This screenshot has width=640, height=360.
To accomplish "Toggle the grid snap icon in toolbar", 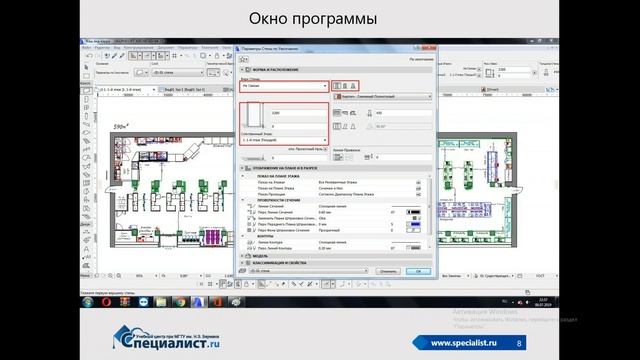I will coord(175,56).
